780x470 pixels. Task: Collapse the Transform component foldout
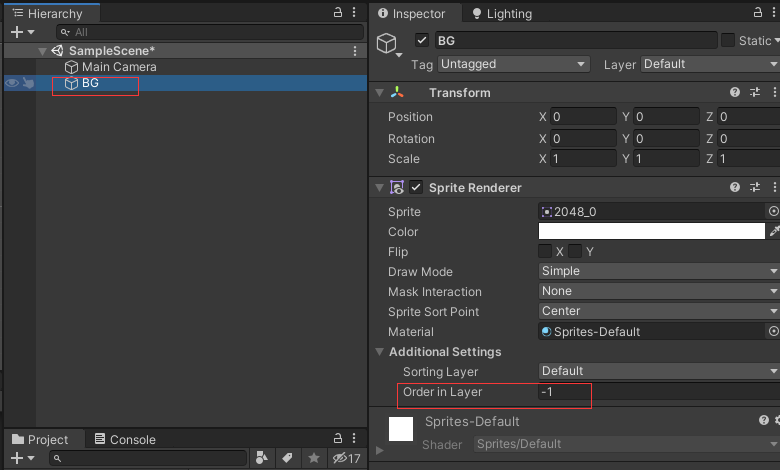pos(380,93)
